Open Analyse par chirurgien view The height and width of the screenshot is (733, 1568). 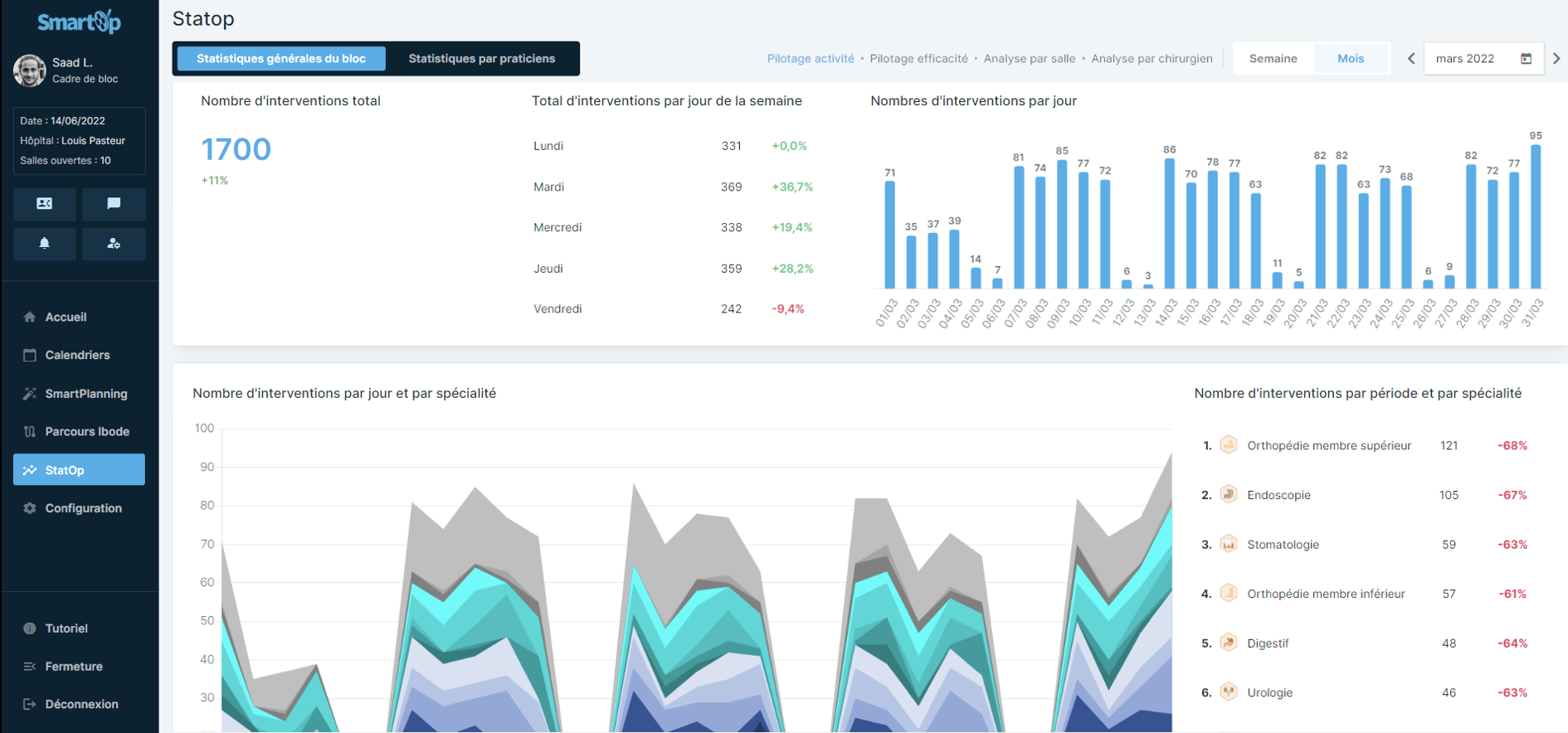1152,59
